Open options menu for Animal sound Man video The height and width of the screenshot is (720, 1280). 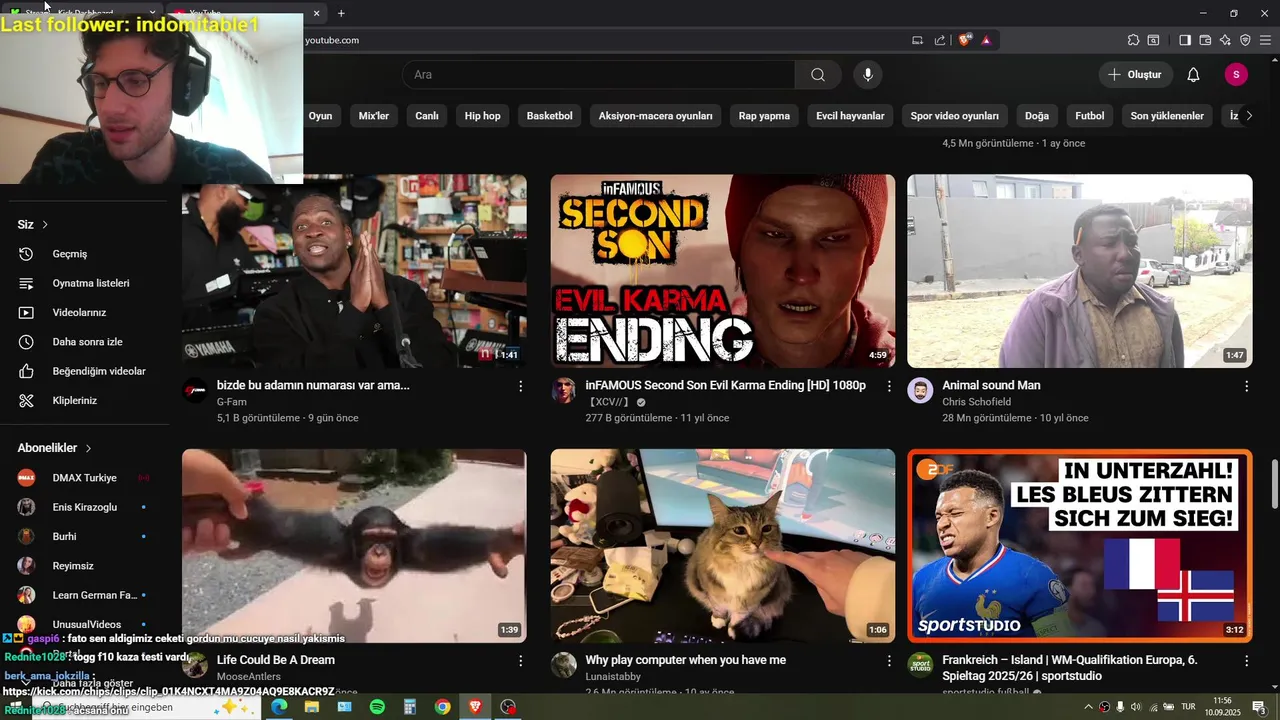[1246, 386]
